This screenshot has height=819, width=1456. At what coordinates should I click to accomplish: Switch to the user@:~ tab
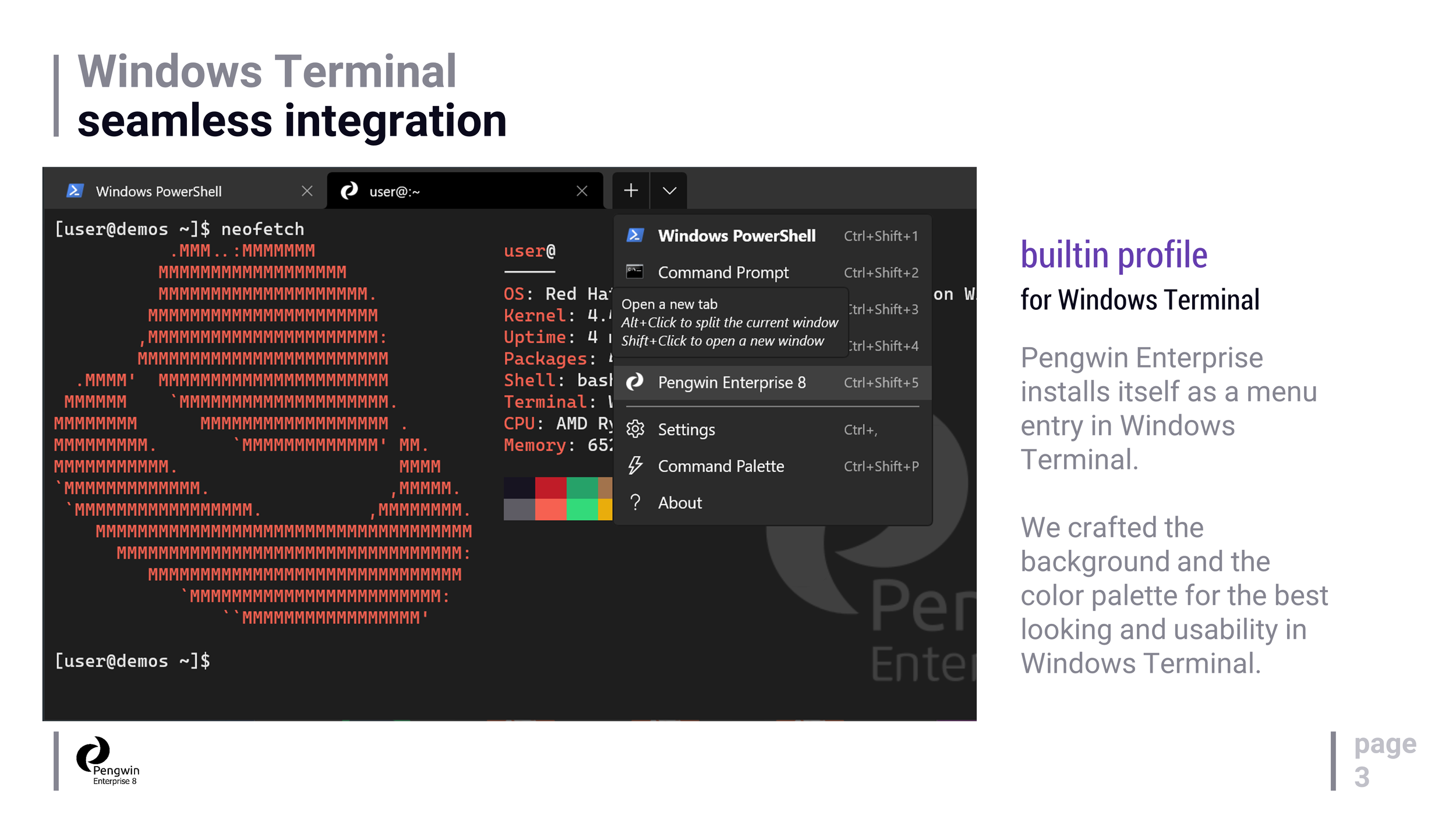point(394,191)
